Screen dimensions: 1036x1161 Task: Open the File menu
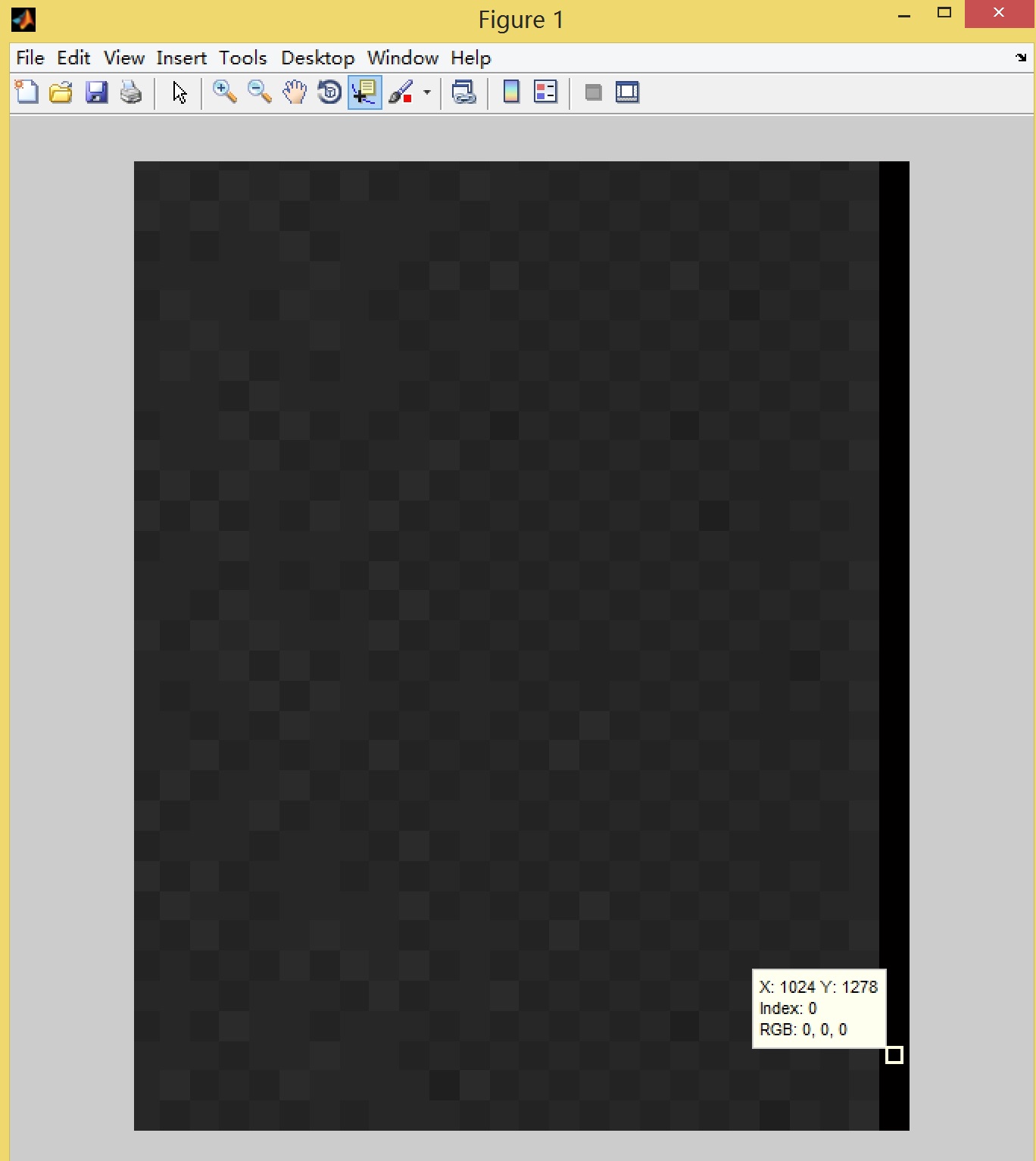pyautogui.click(x=30, y=58)
